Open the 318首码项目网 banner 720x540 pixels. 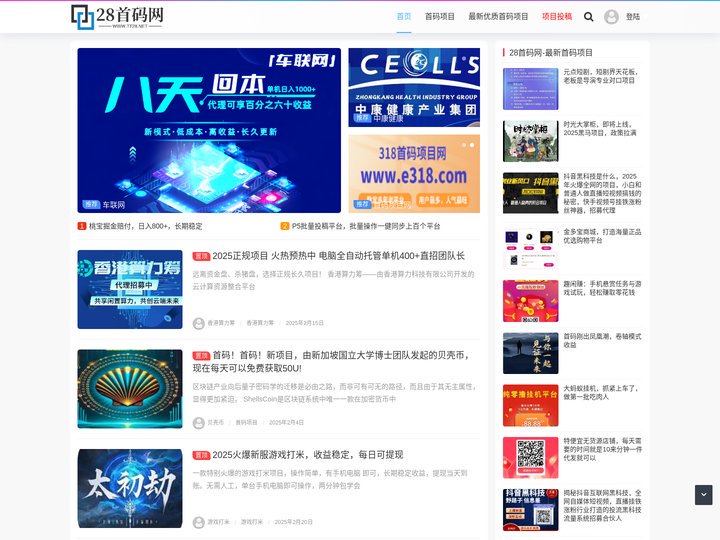[414, 174]
